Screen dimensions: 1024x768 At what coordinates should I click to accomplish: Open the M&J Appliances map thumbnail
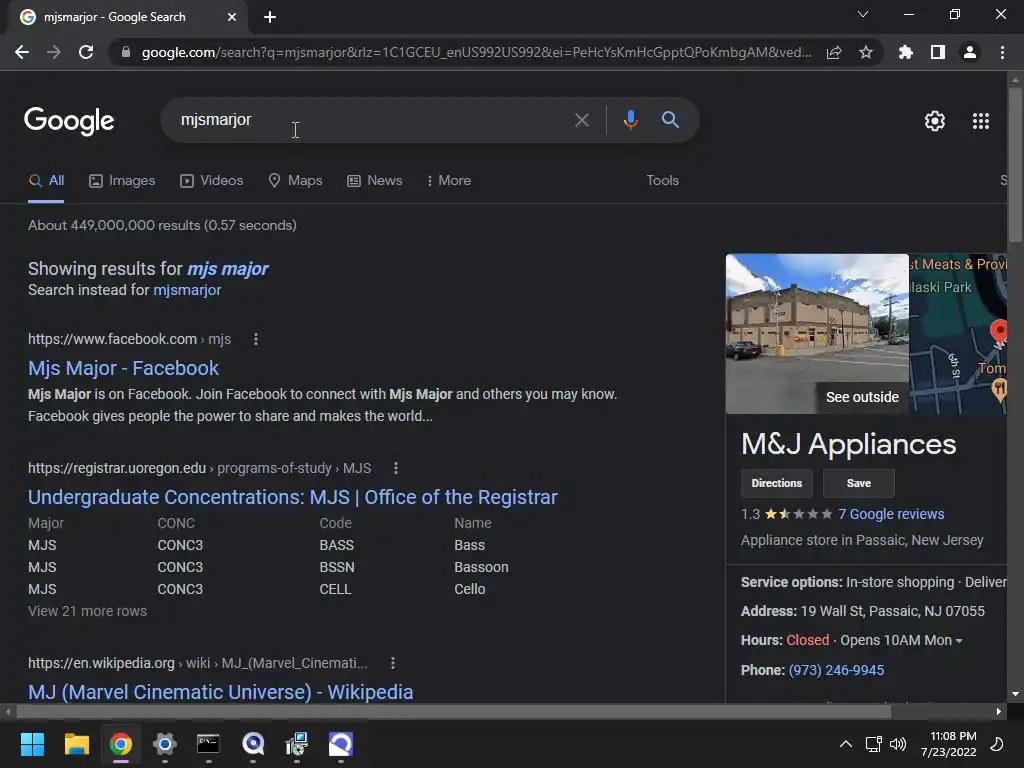click(957, 334)
